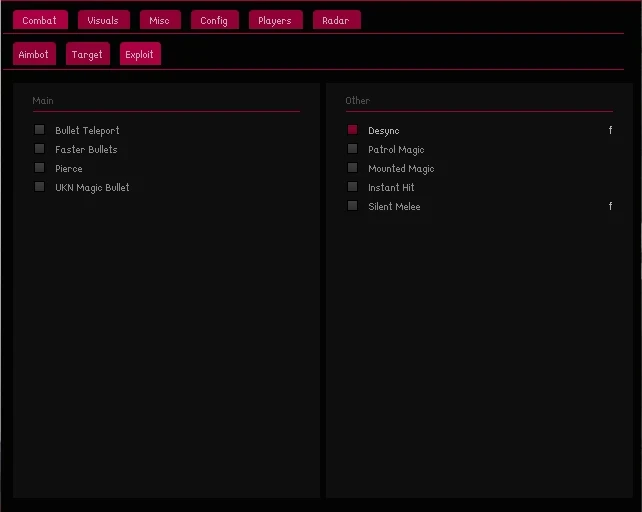Switch to the Radar tab
Viewport: 642px width, 512px height.
337,20
